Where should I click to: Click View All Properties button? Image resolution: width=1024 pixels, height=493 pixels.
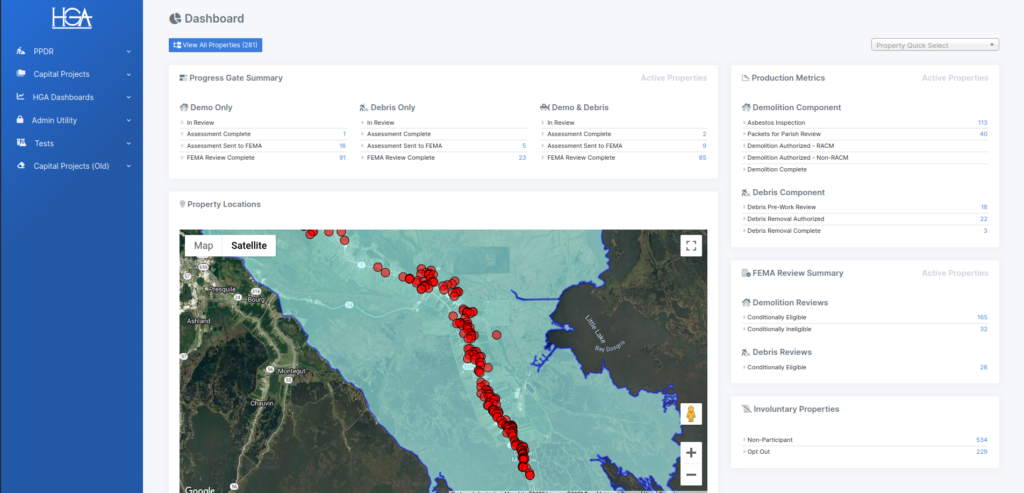pos(216,45)
